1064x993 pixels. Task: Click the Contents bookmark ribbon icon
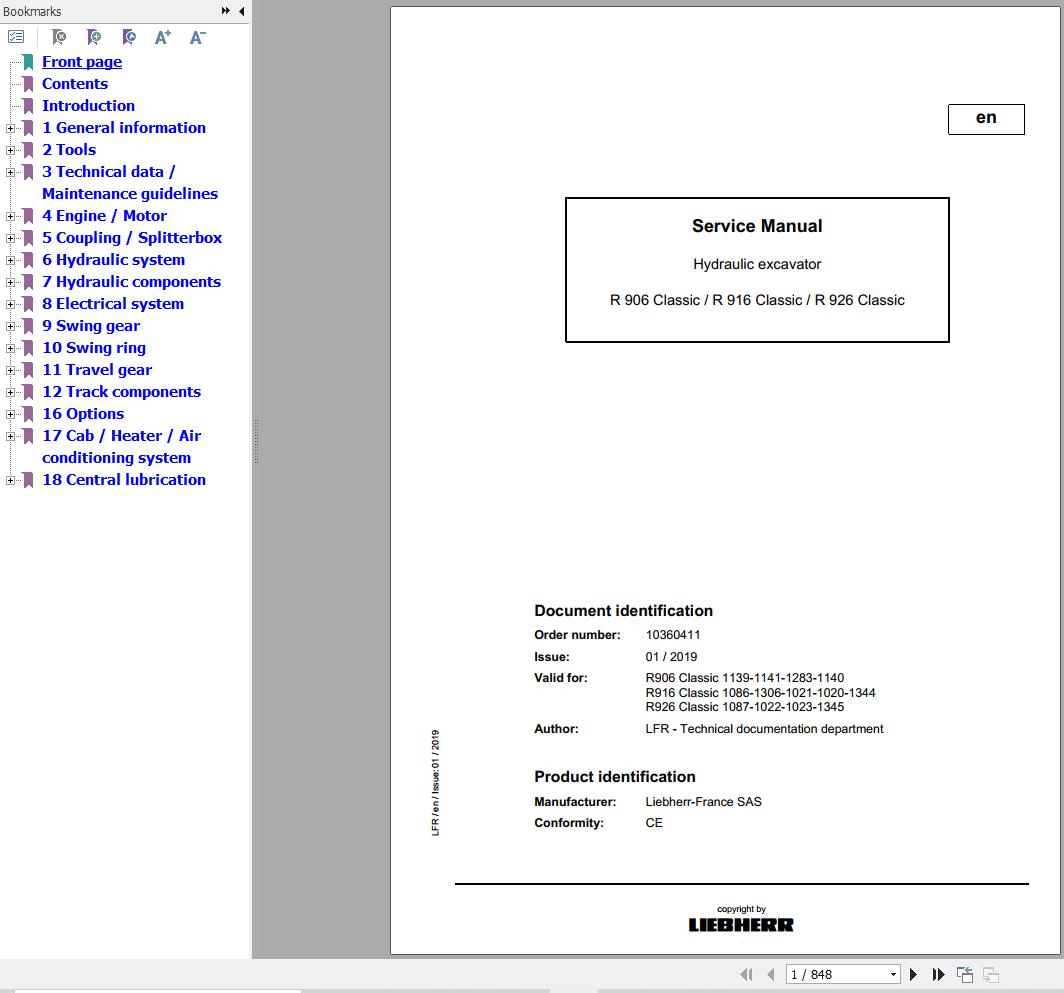click(28, 84)
